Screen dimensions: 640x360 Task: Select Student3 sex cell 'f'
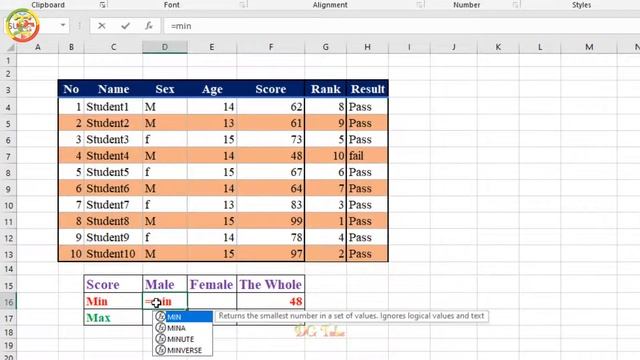coord(165,140)
